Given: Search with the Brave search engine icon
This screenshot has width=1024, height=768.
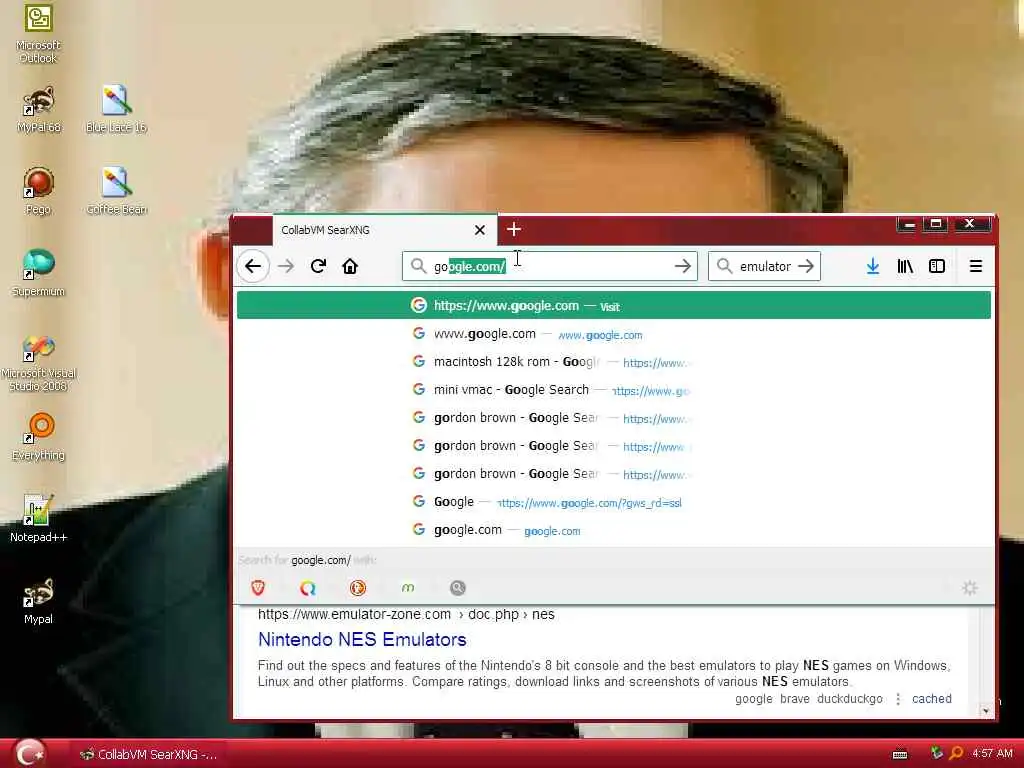Looking at the screenshot, I should click(258, 588).
